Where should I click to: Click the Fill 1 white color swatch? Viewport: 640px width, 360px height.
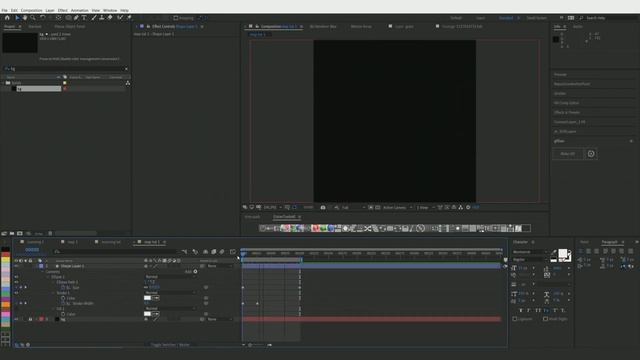pyautogui.click(x=147, y=314)
